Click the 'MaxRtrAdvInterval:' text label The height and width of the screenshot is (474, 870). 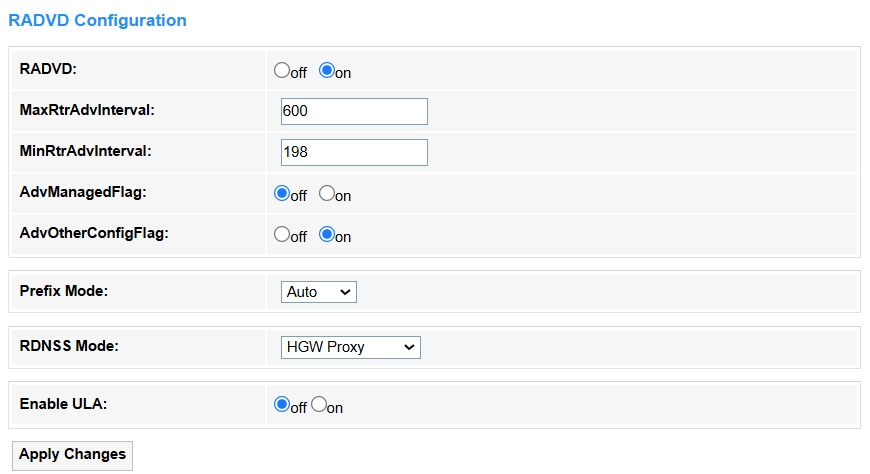pyautogui.click(x=87, y=110)
